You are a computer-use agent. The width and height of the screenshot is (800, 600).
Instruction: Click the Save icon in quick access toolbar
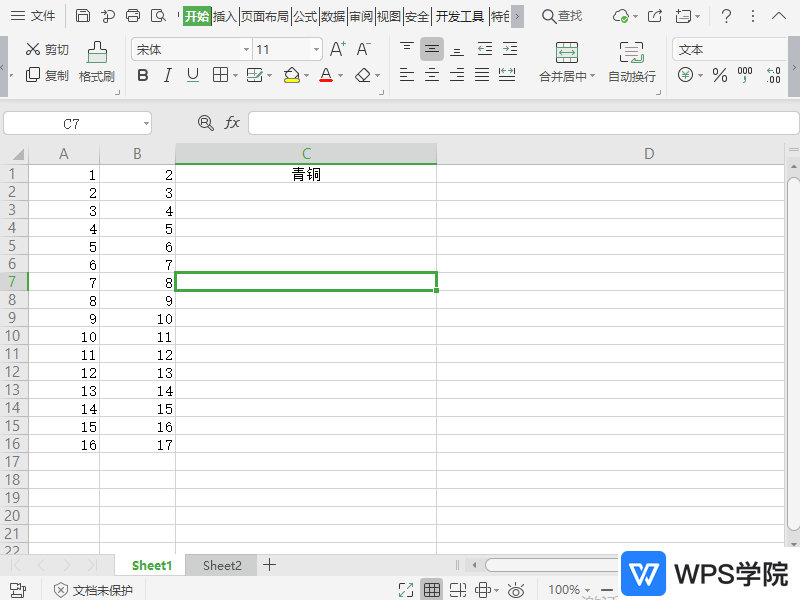coord(83,16)
